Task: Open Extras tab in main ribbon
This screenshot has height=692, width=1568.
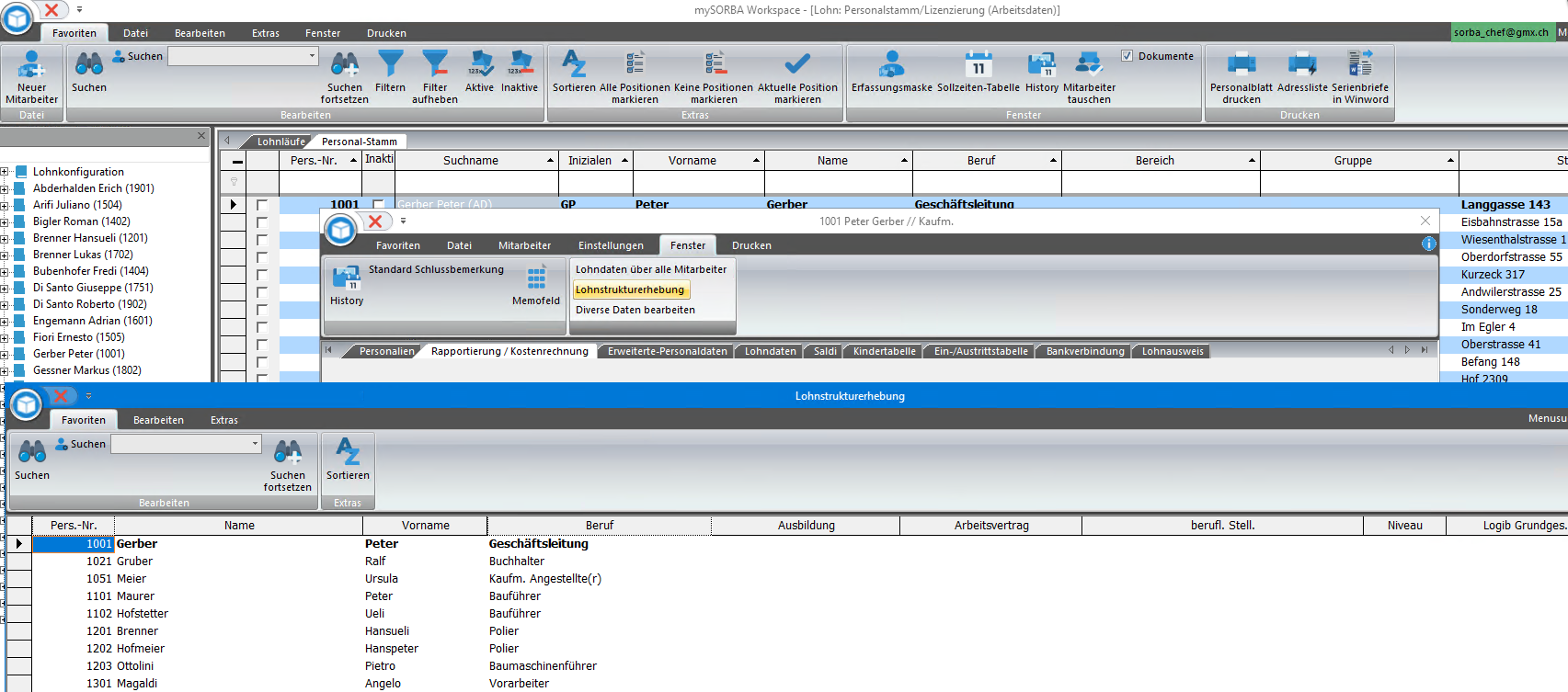Action: click(266, 33)
